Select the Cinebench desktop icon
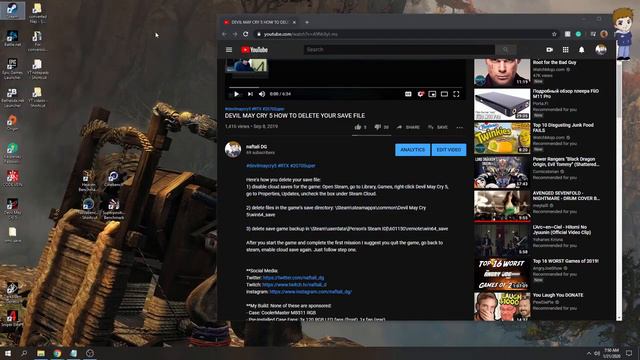The width and height of the screenshot is (640, 360). pyautogui.click(x=113, y=179)
